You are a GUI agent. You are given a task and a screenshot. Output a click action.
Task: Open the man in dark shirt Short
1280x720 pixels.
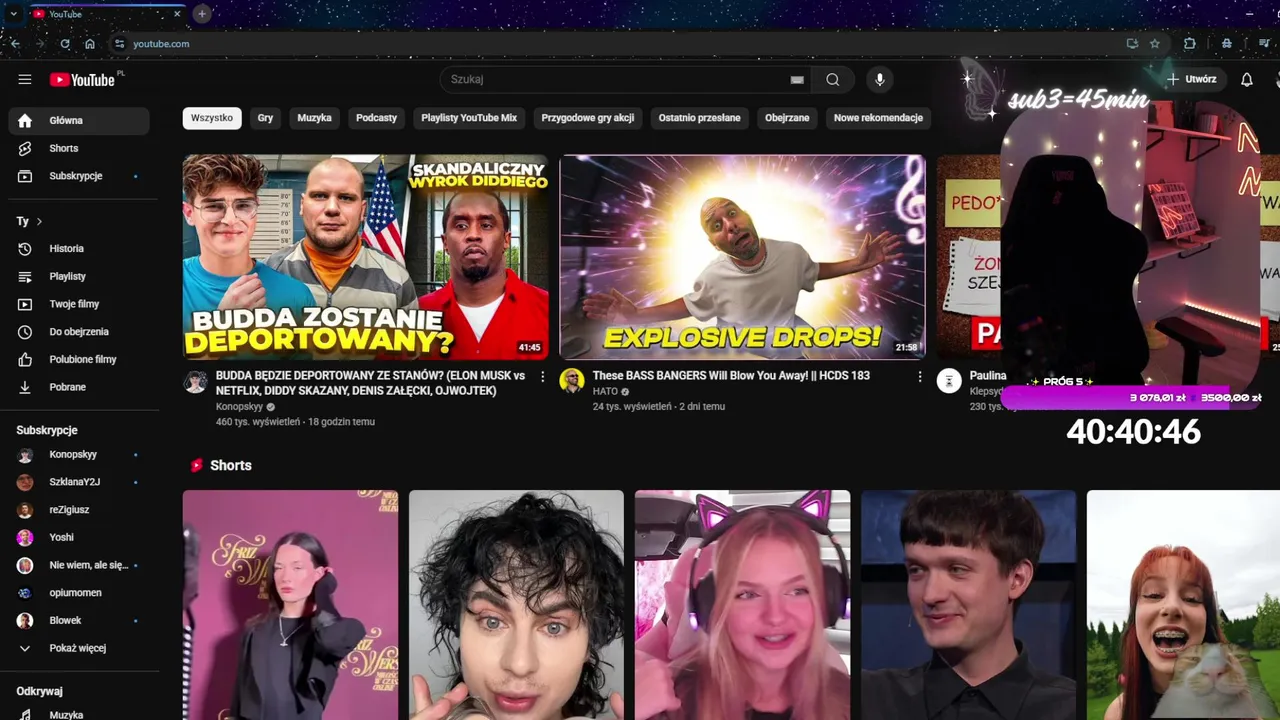968,605
